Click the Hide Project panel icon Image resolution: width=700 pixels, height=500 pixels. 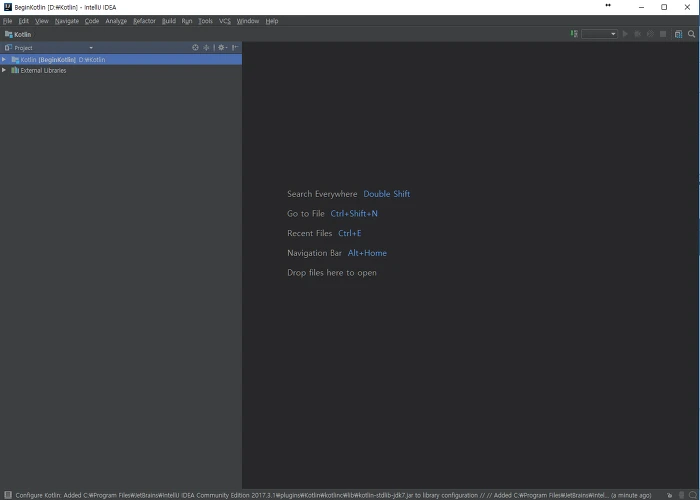coord(235,47)
